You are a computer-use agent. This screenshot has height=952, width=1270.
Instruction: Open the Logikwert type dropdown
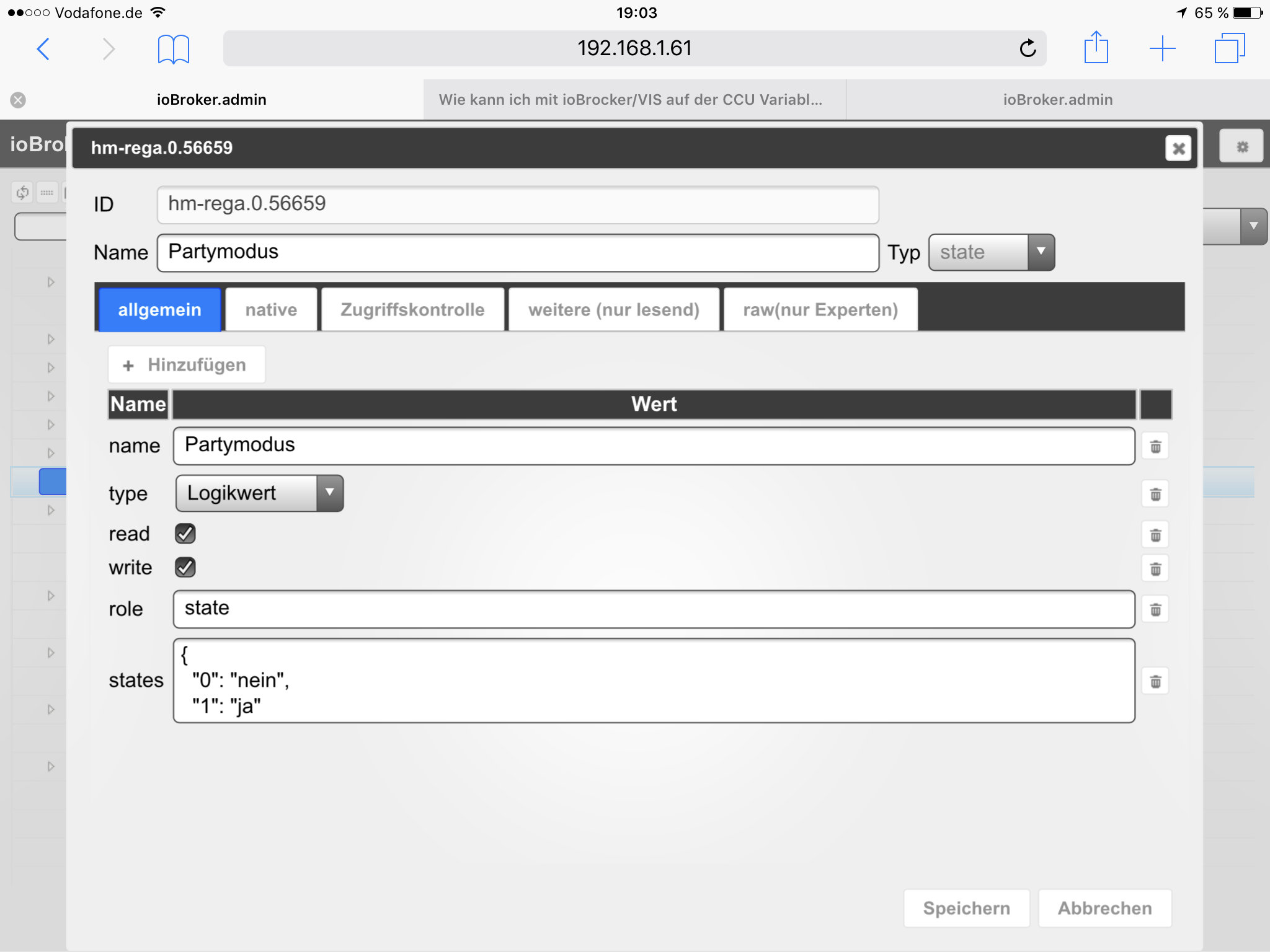(x=259, y=493)
